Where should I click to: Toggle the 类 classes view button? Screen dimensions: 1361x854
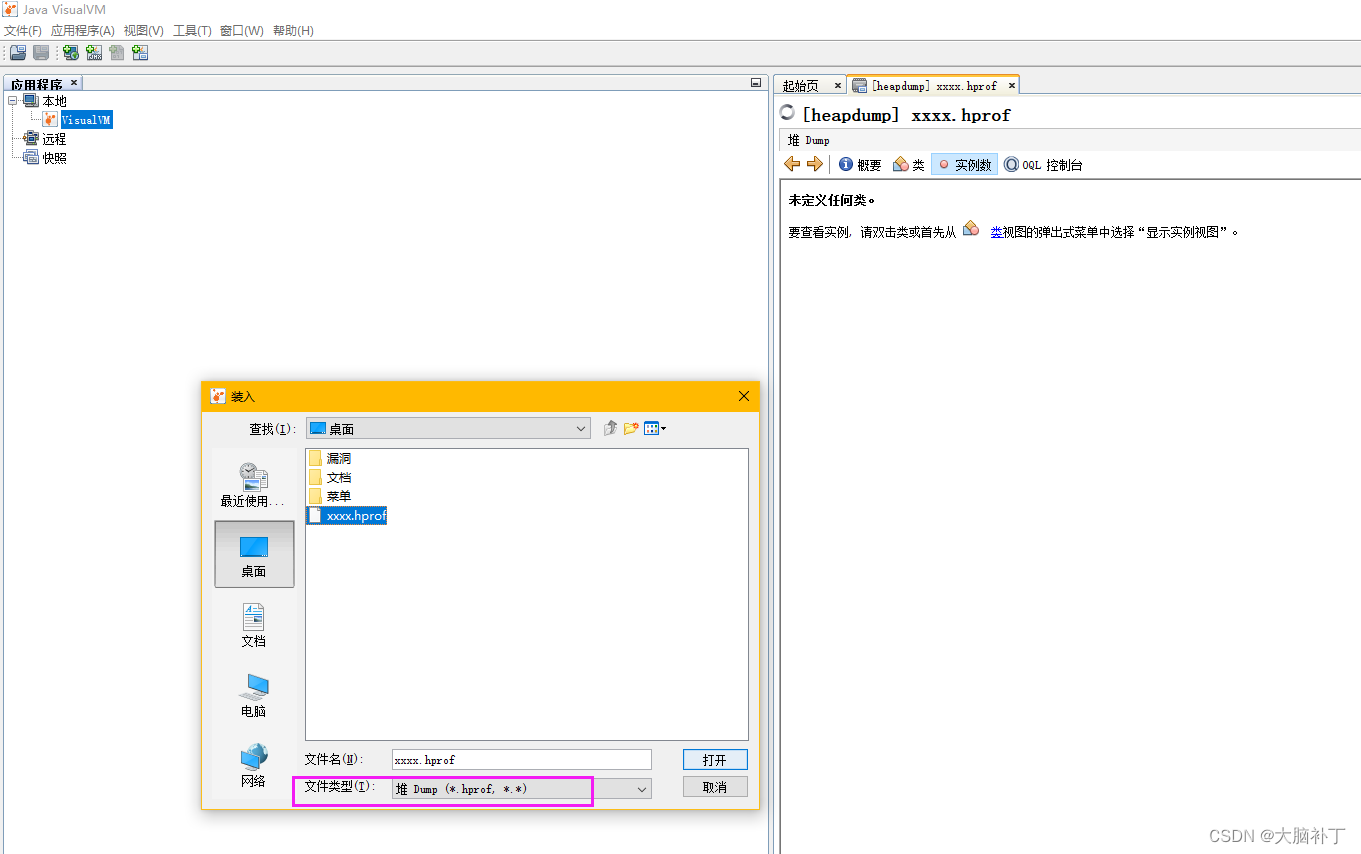(908, 165)
